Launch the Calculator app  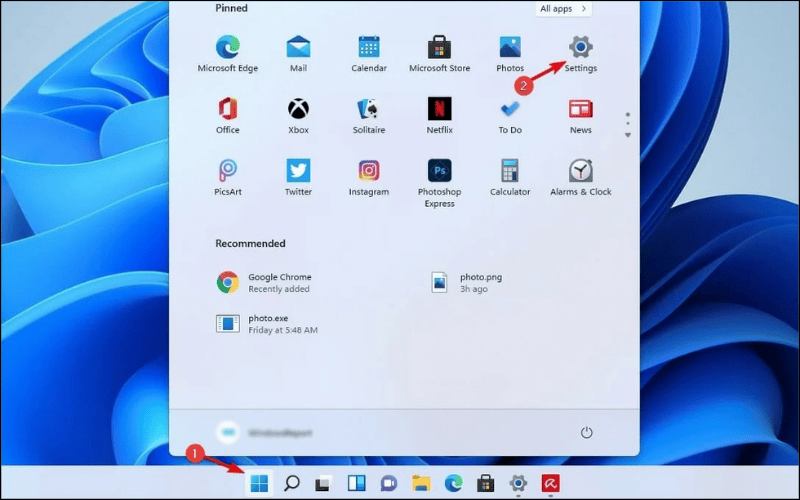[510, 171]
